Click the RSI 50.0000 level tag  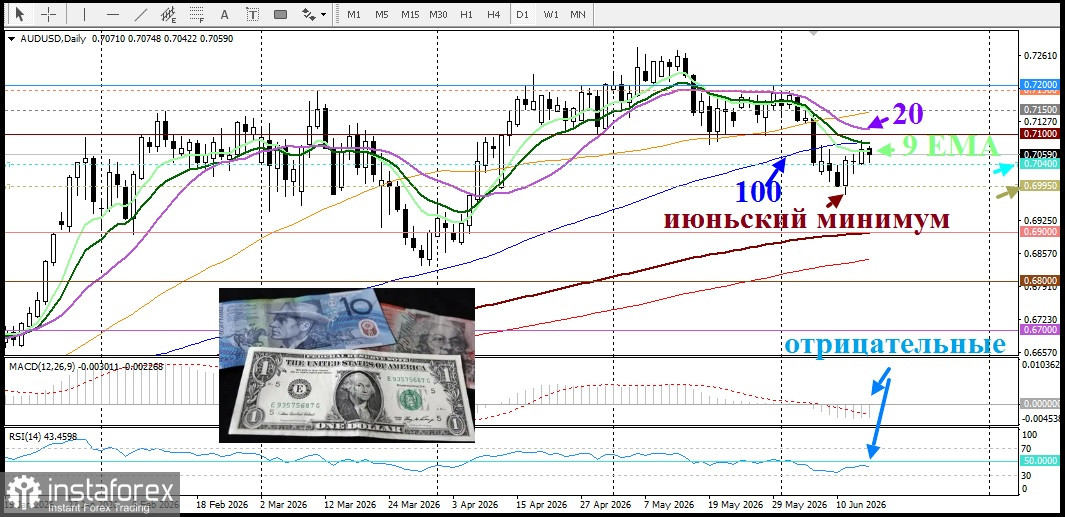[x=1039, y=461]
